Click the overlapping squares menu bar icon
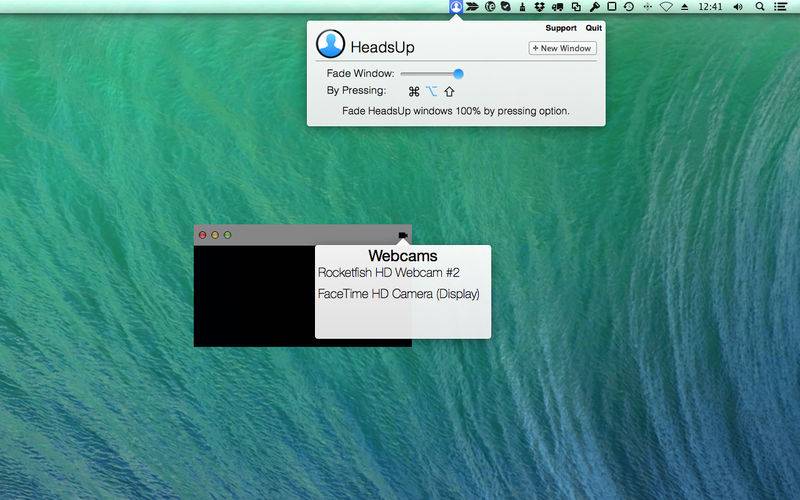 576,7
